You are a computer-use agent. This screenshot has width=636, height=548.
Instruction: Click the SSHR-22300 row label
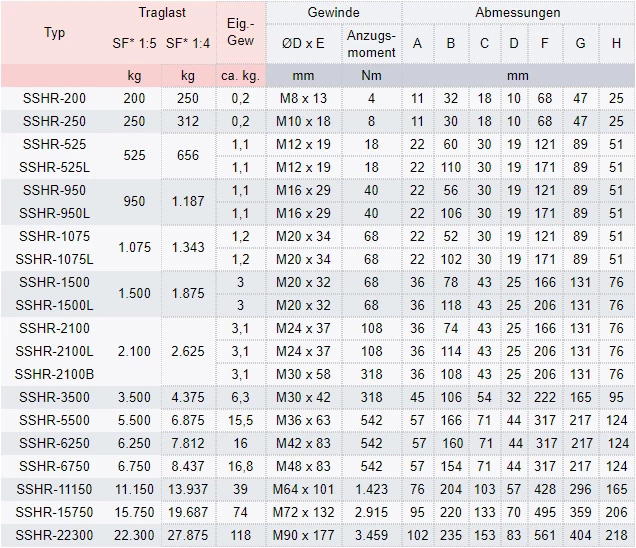coord(55,536)
